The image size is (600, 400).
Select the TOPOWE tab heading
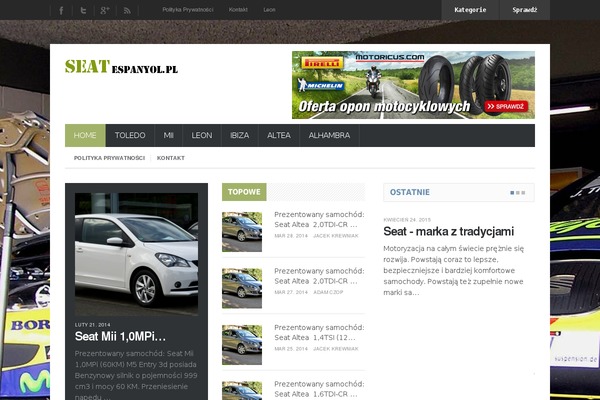pyautogui.click(x=244, y=192)
